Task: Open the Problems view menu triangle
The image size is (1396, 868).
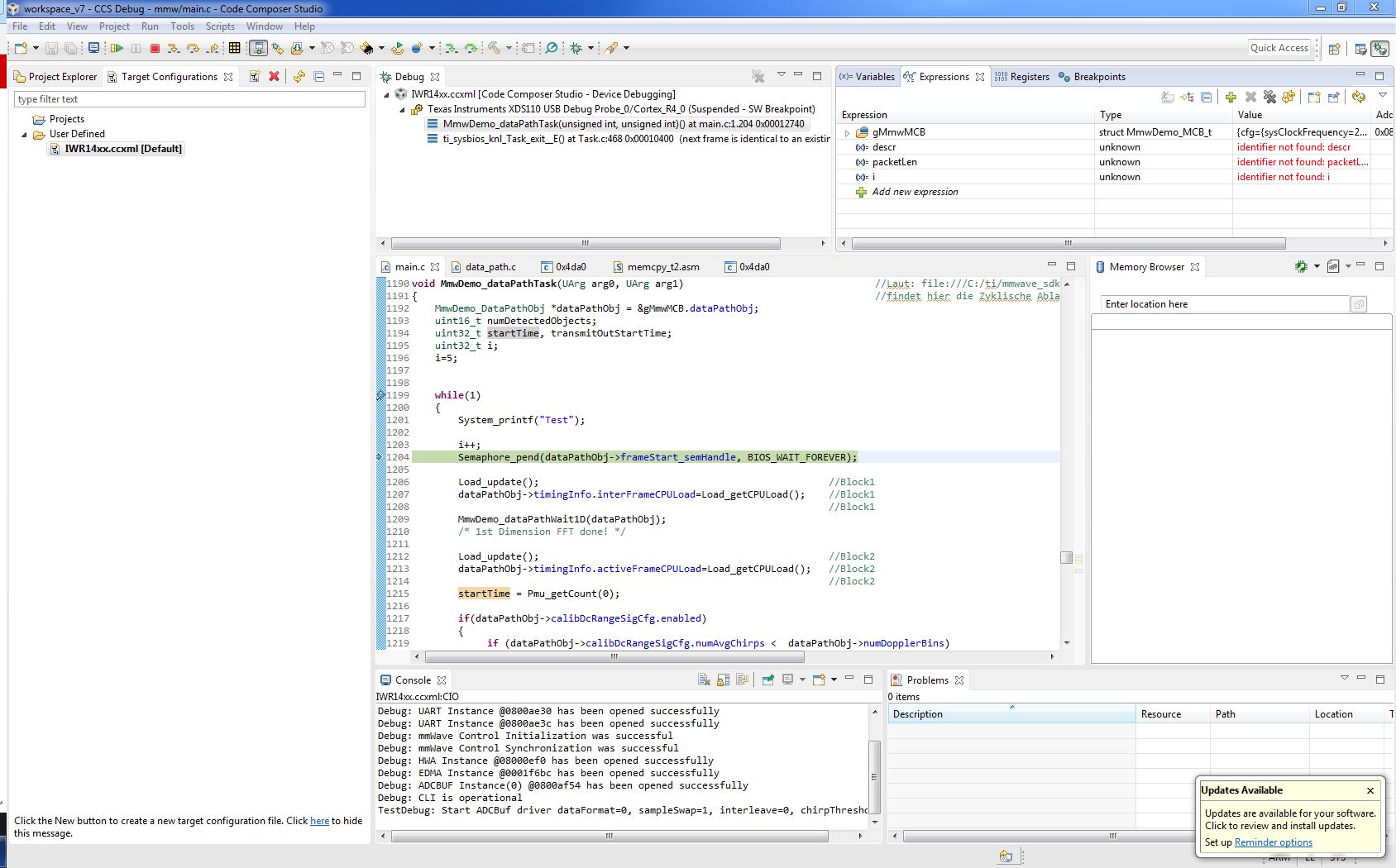Action: tap(1344, 678)
